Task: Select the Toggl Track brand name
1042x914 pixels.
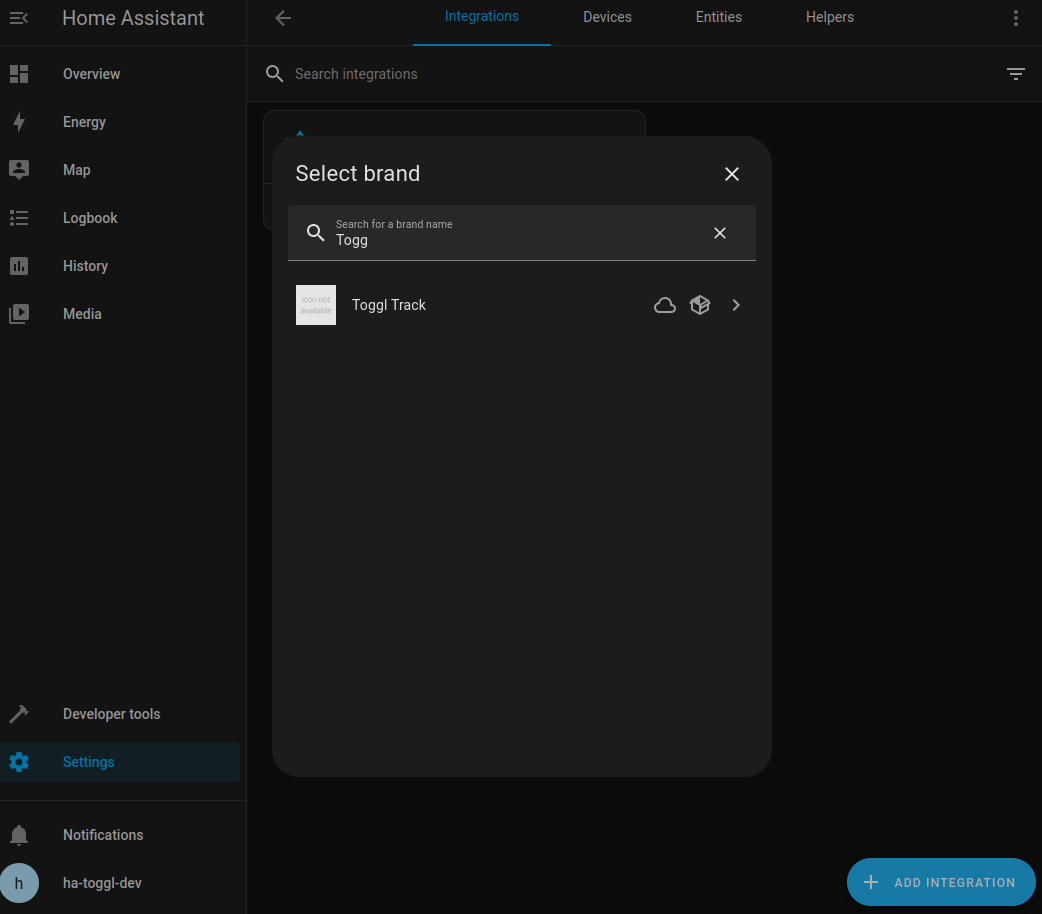Action: click(389, 305)
